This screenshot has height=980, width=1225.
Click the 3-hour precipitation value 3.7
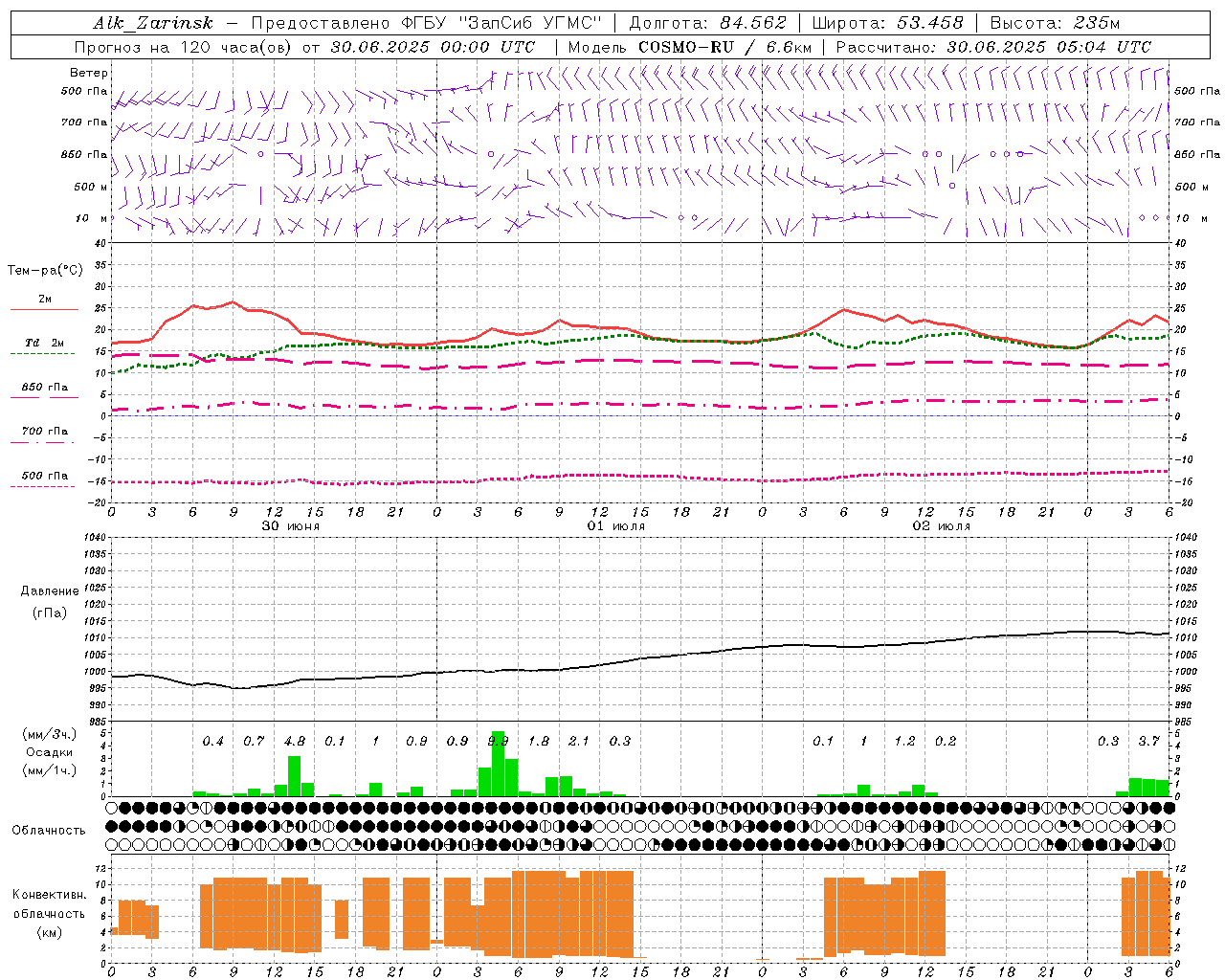pyautogui.click(x=1148, y=742)
